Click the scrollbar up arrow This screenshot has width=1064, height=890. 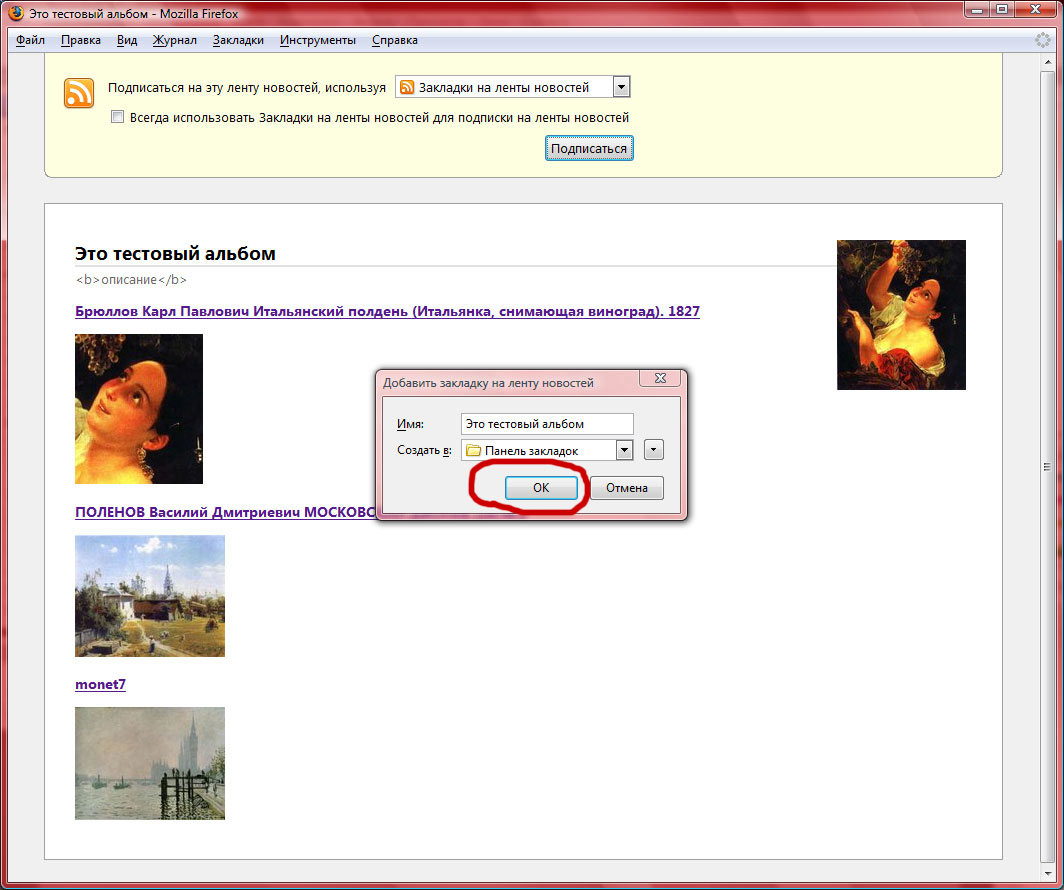(x=1047, y=62)
